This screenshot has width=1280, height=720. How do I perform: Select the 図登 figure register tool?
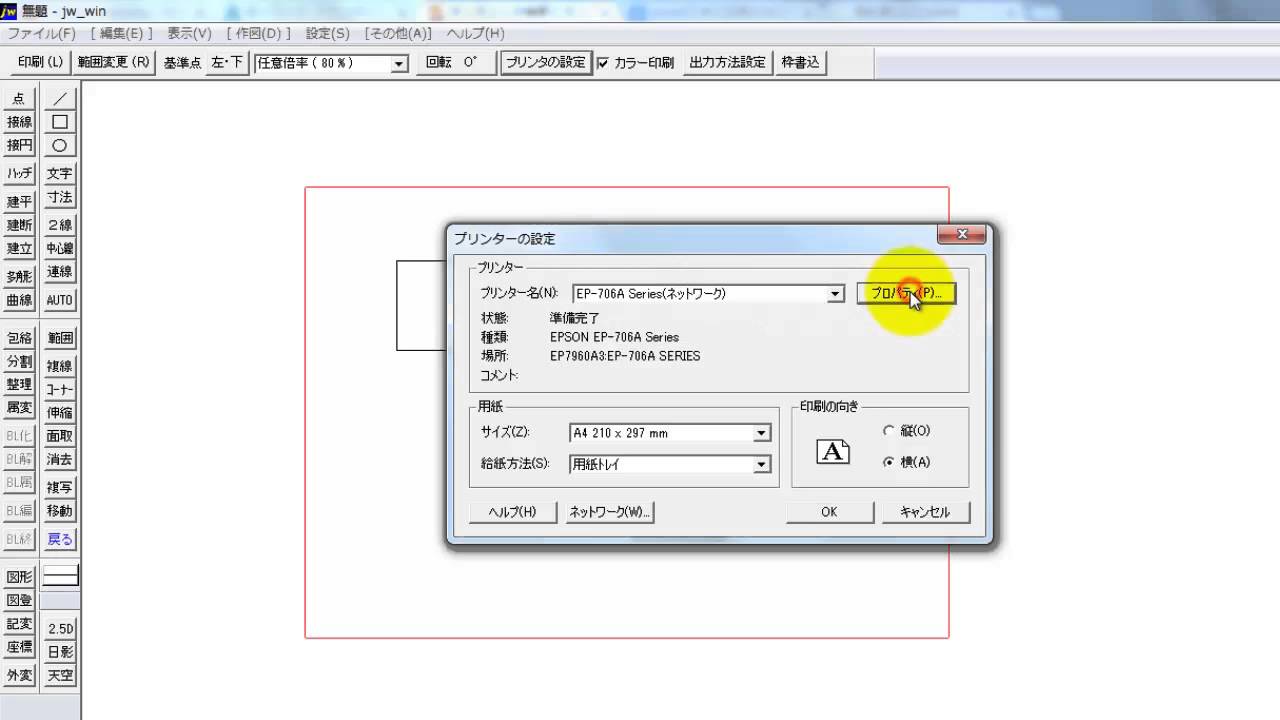19,600
